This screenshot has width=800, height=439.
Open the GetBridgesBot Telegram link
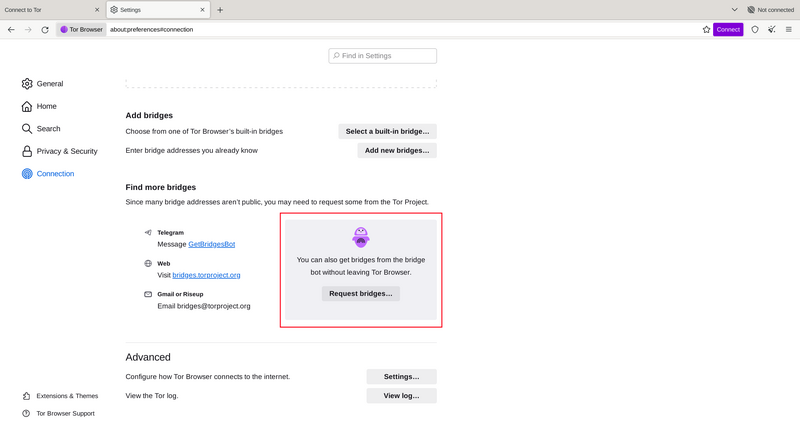(x=211, y=244)
